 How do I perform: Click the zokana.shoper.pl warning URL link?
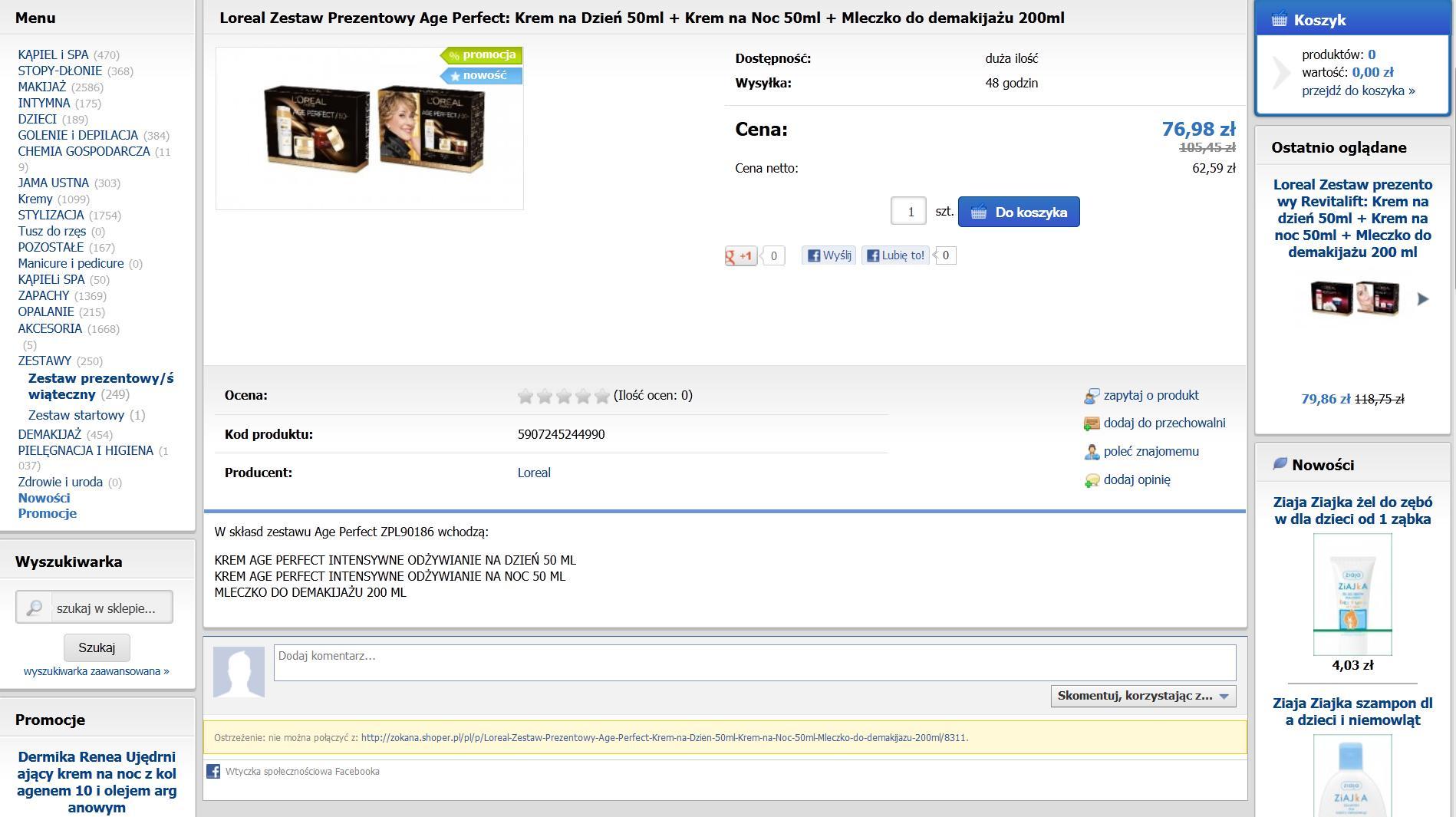click(664, 737)
